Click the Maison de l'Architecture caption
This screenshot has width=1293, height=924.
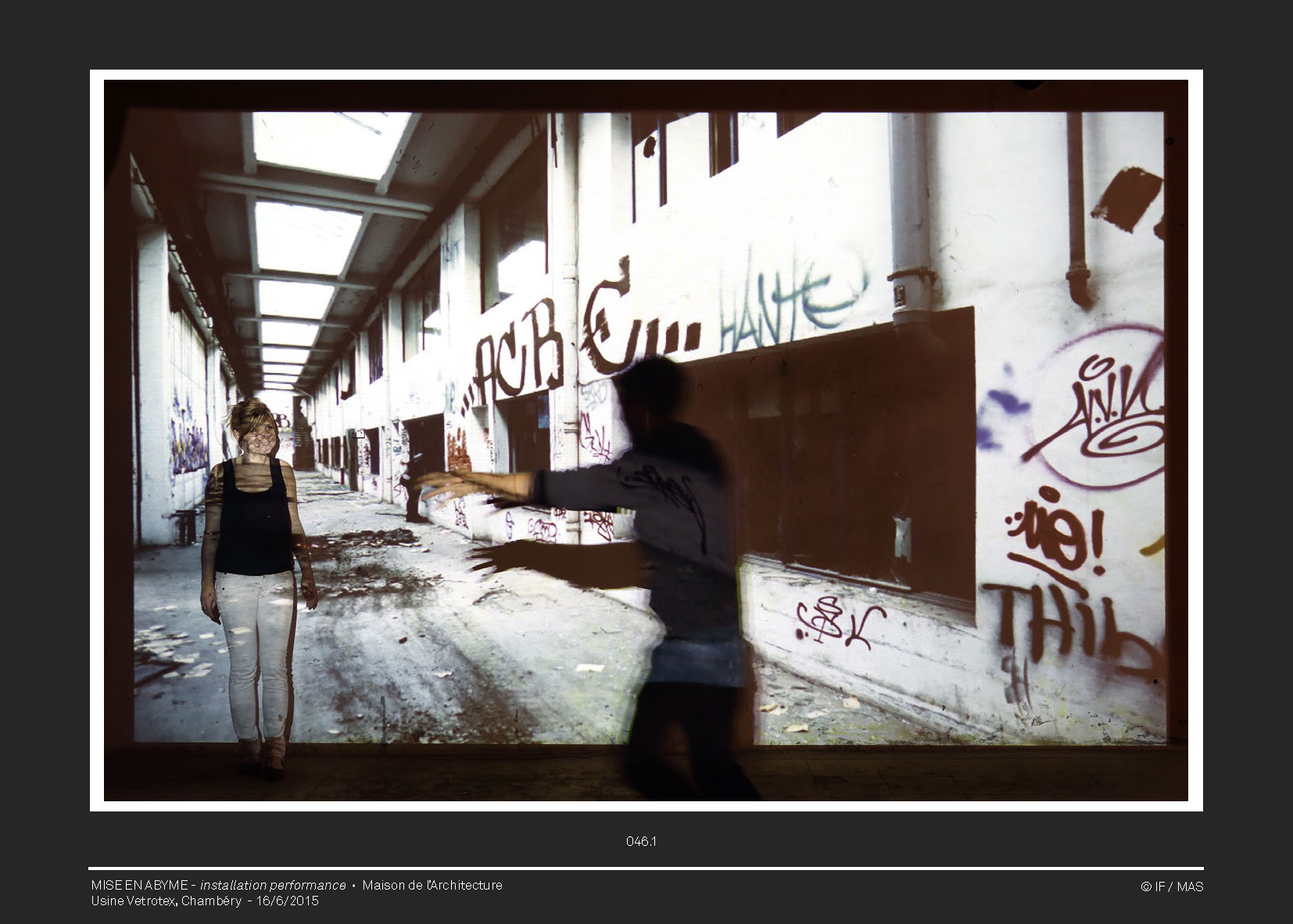(x=432, y=885)
